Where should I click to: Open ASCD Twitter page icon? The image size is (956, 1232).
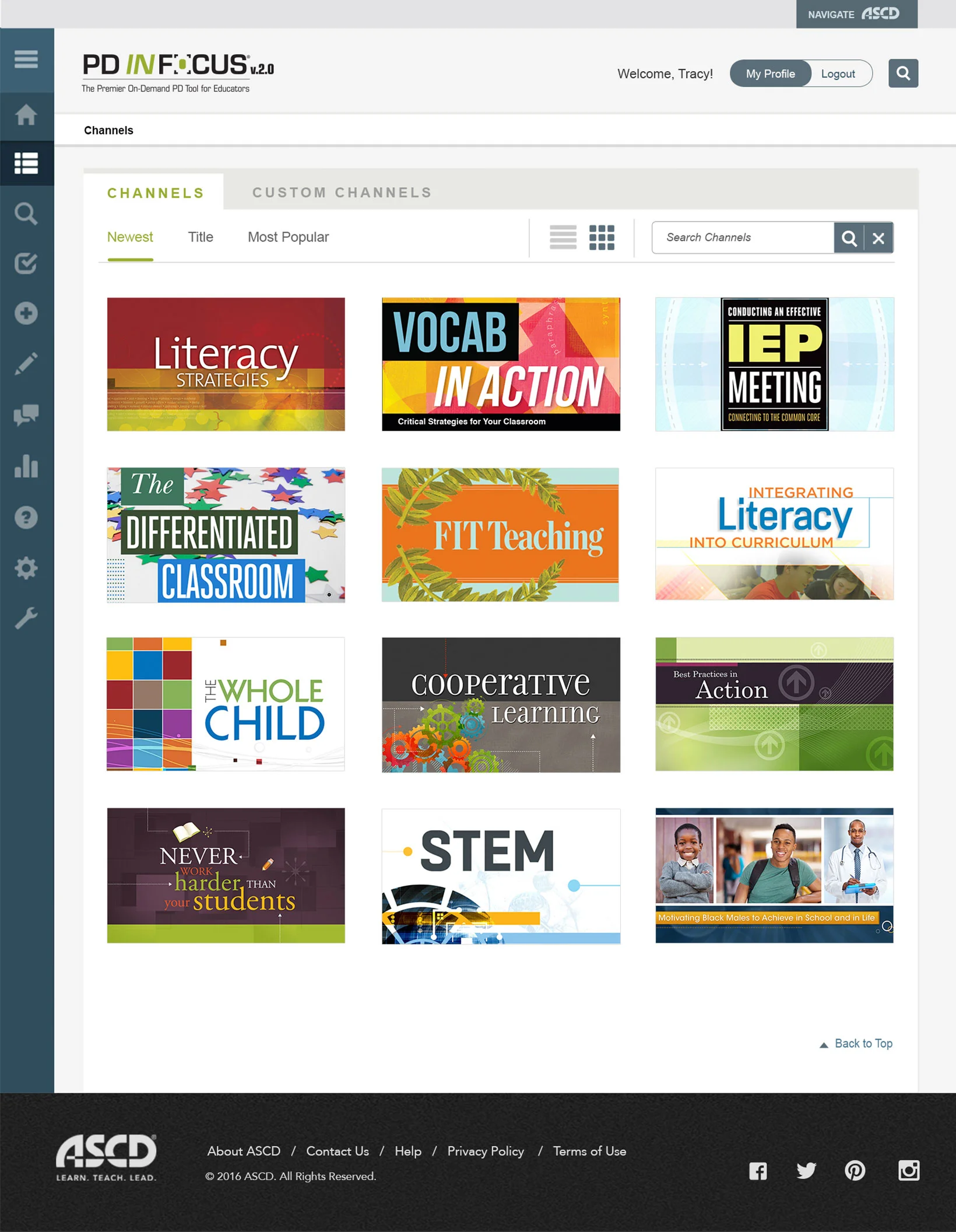[806, 1170]
